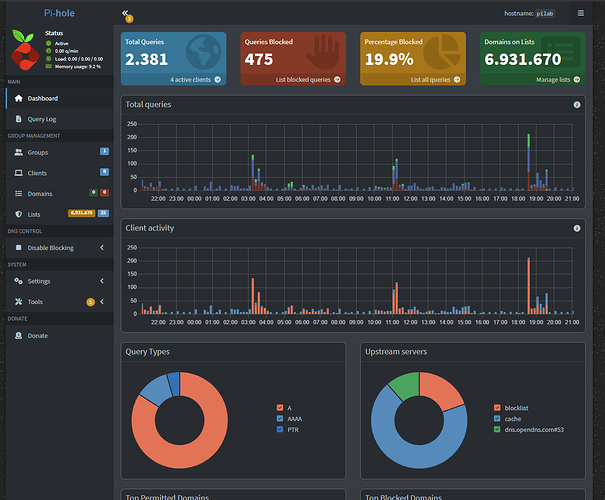The height and width of the screenshot is (500, 605).
Task: Click arrow icon next to Manage lists
Action: [x=577, y=79]
